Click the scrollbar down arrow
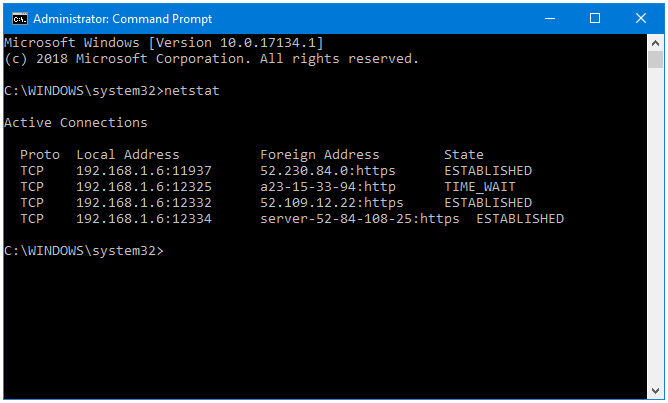Screen dimensions: 668x403 [x=655, y=391]
